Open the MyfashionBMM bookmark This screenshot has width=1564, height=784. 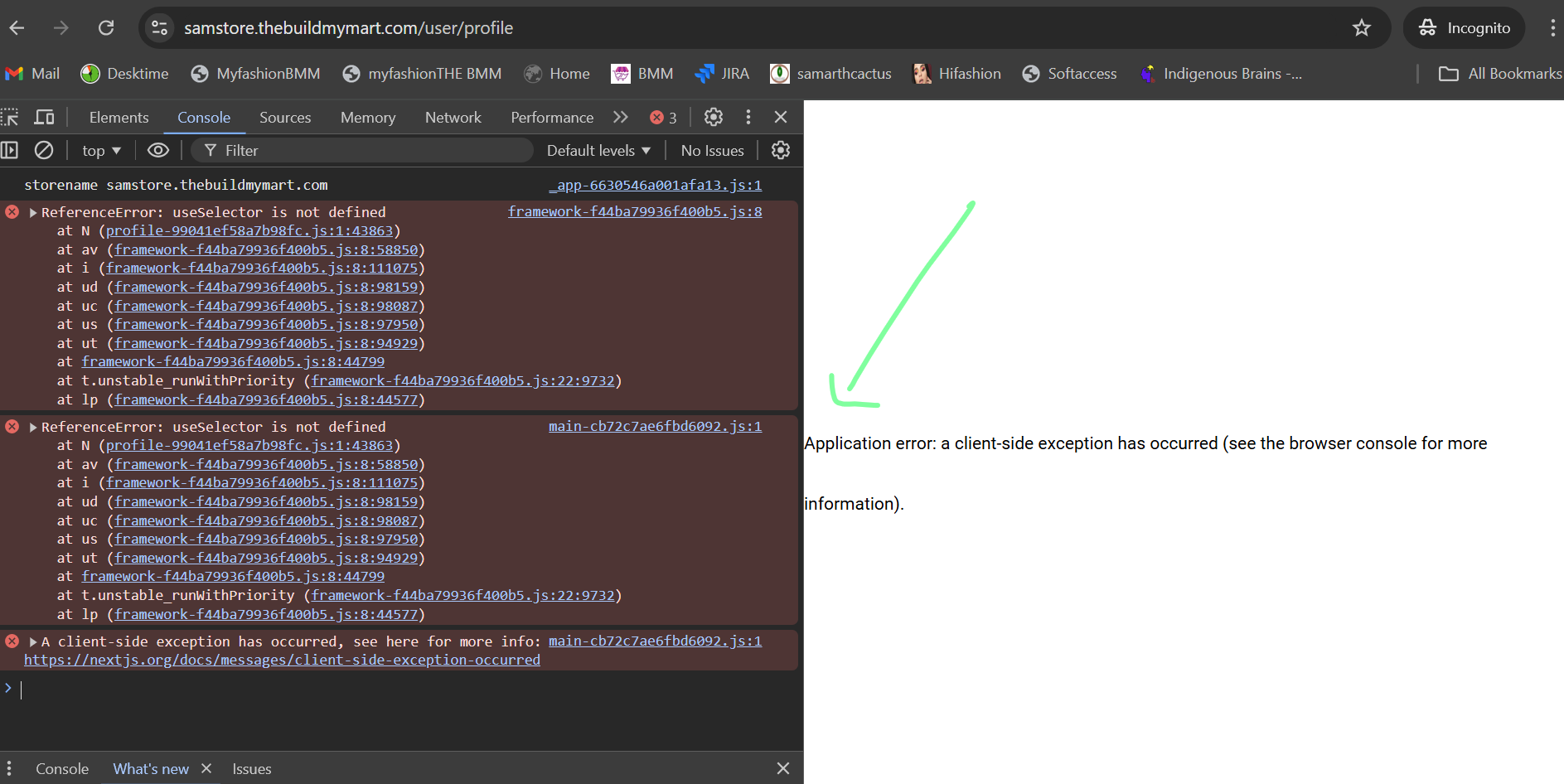[255, 74]
